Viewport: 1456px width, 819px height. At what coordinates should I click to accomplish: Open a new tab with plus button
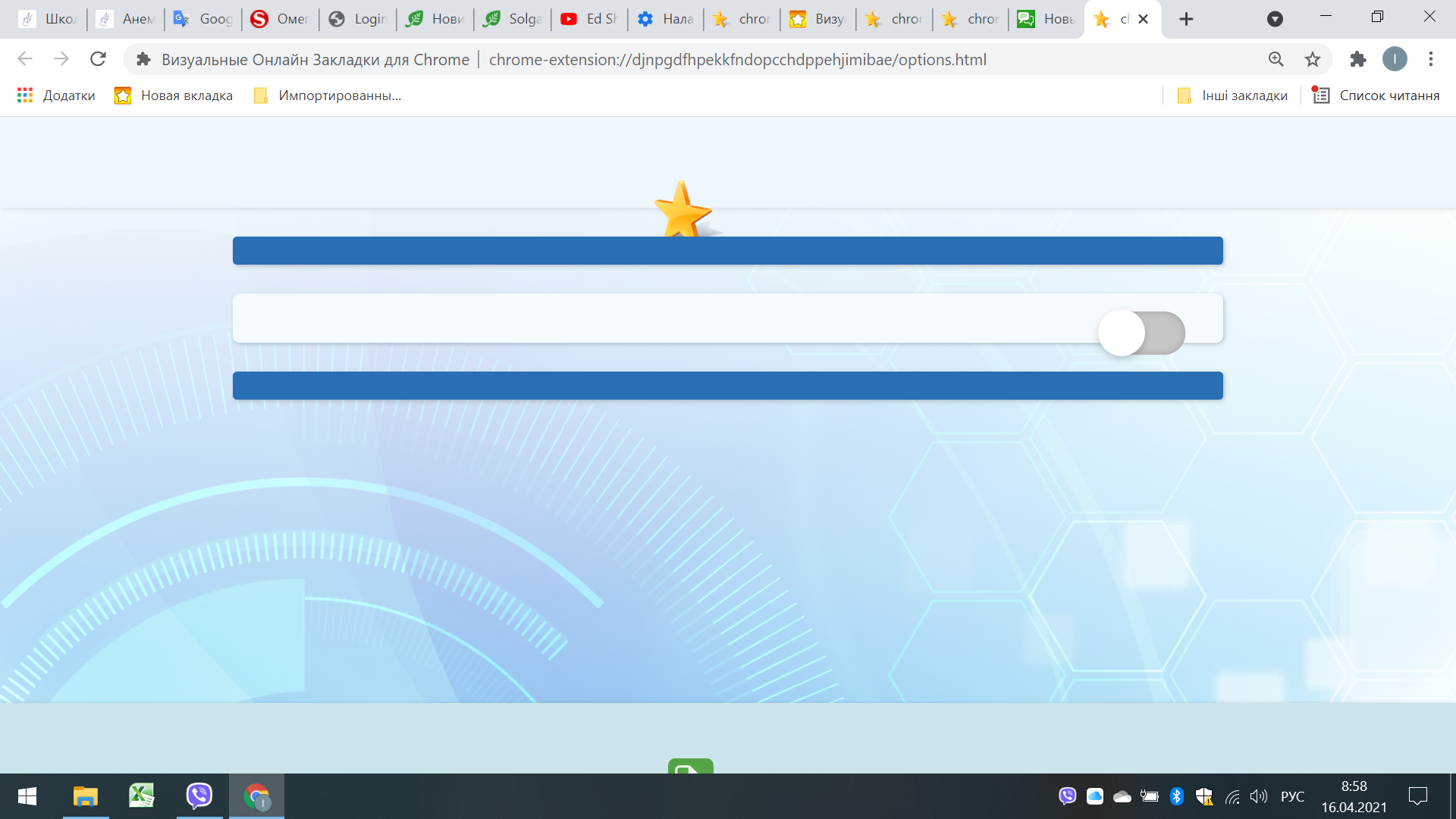pos(1186,19)
